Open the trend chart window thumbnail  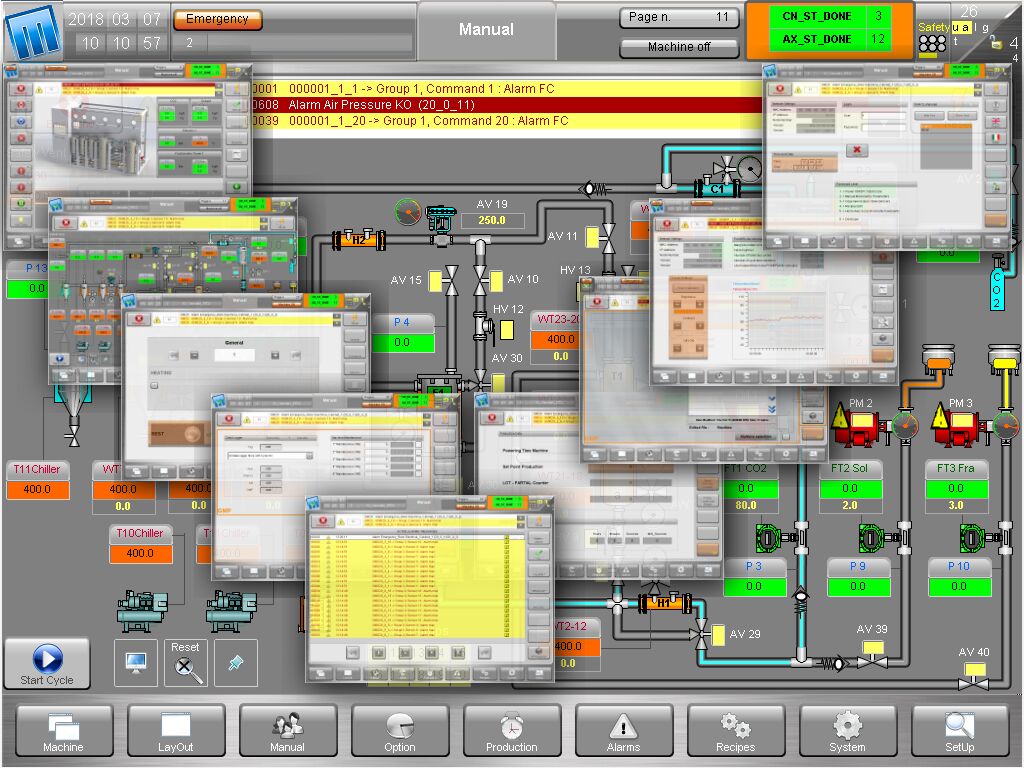coord(774,291)
